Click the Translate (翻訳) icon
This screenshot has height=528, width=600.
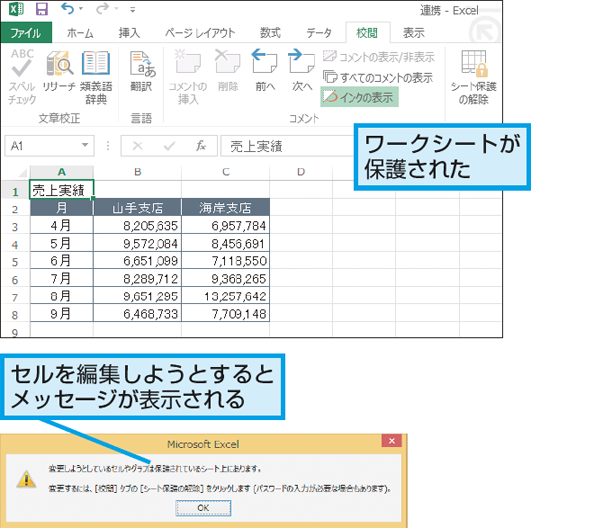(x=143, y=68)
